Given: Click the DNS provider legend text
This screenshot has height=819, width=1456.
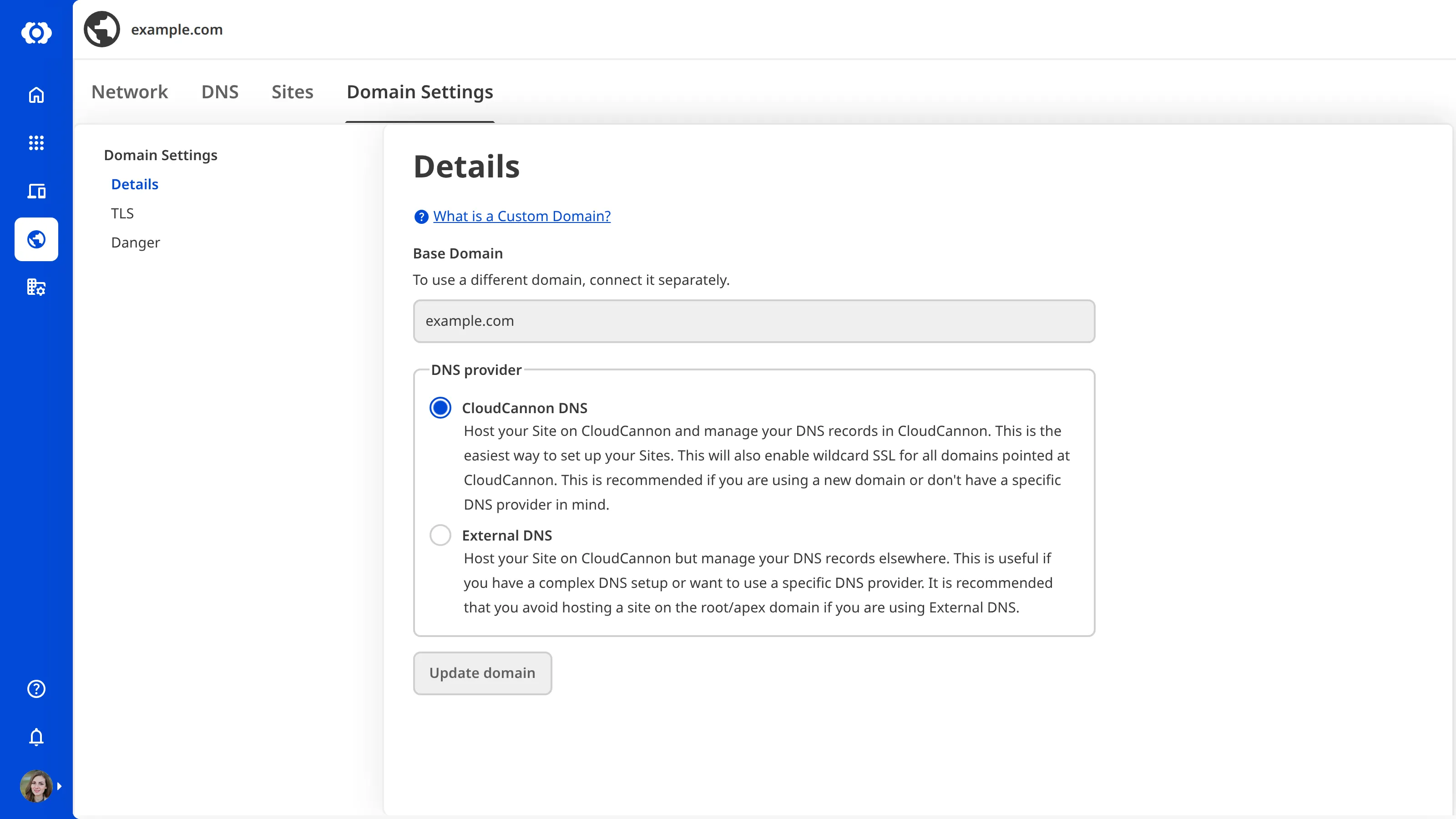Looking at the screenshot, I should coord(476,369).
